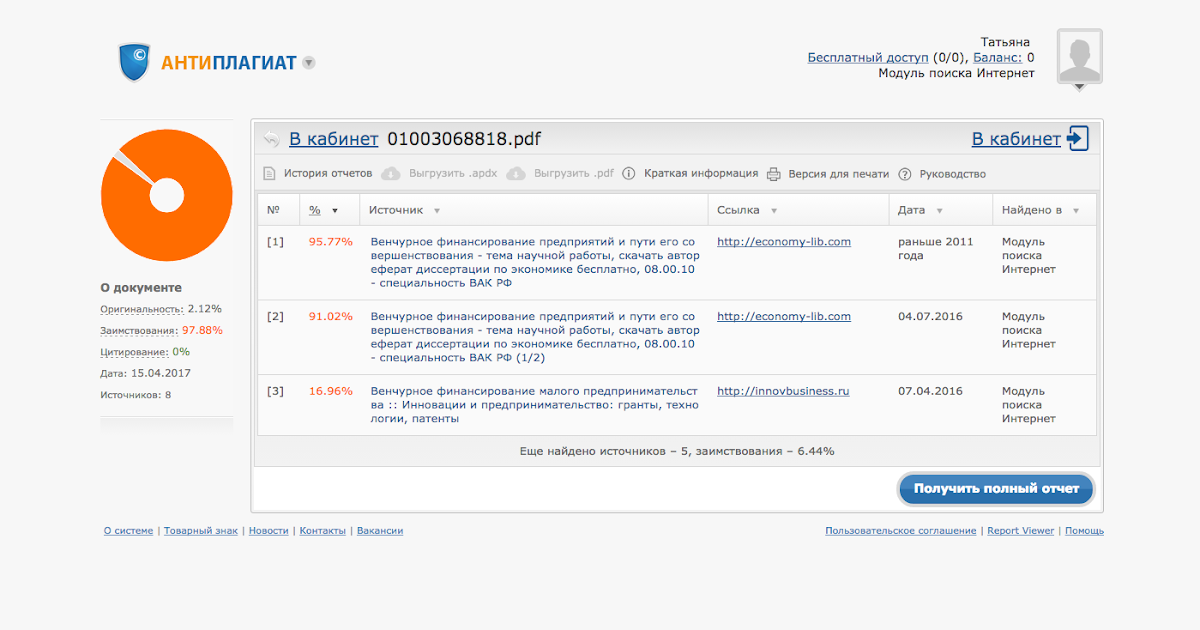Viewport: 1200px width, 630px height.
Task: Sort by percent column arrow
Action: click(335, 211)
